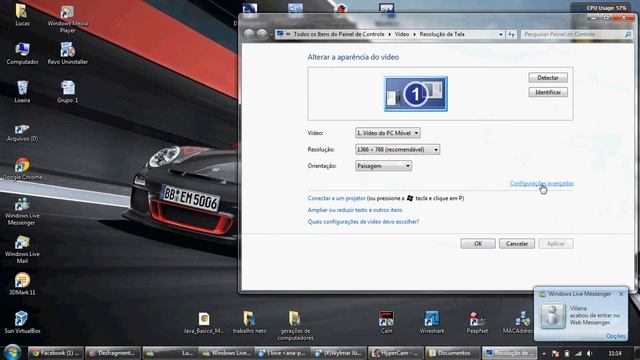Click Opções in Messenger notification
The image size is (640, 360).
click(616, 336)
